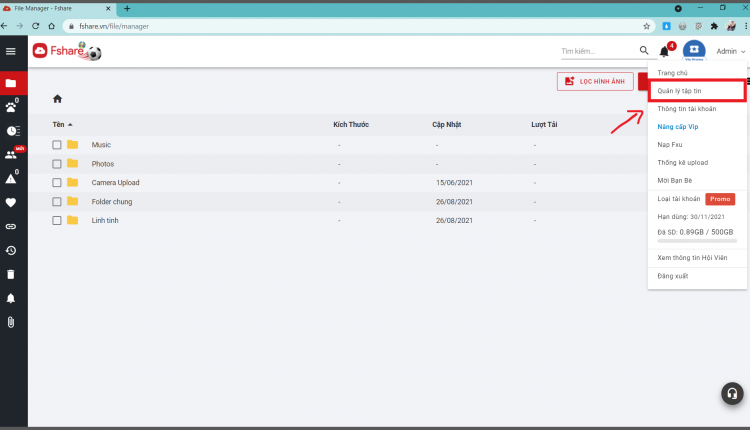The width and height of the screenshot is (750, 430).
Task: Open the history icon in the sidebar
Action: coord(11,251)
